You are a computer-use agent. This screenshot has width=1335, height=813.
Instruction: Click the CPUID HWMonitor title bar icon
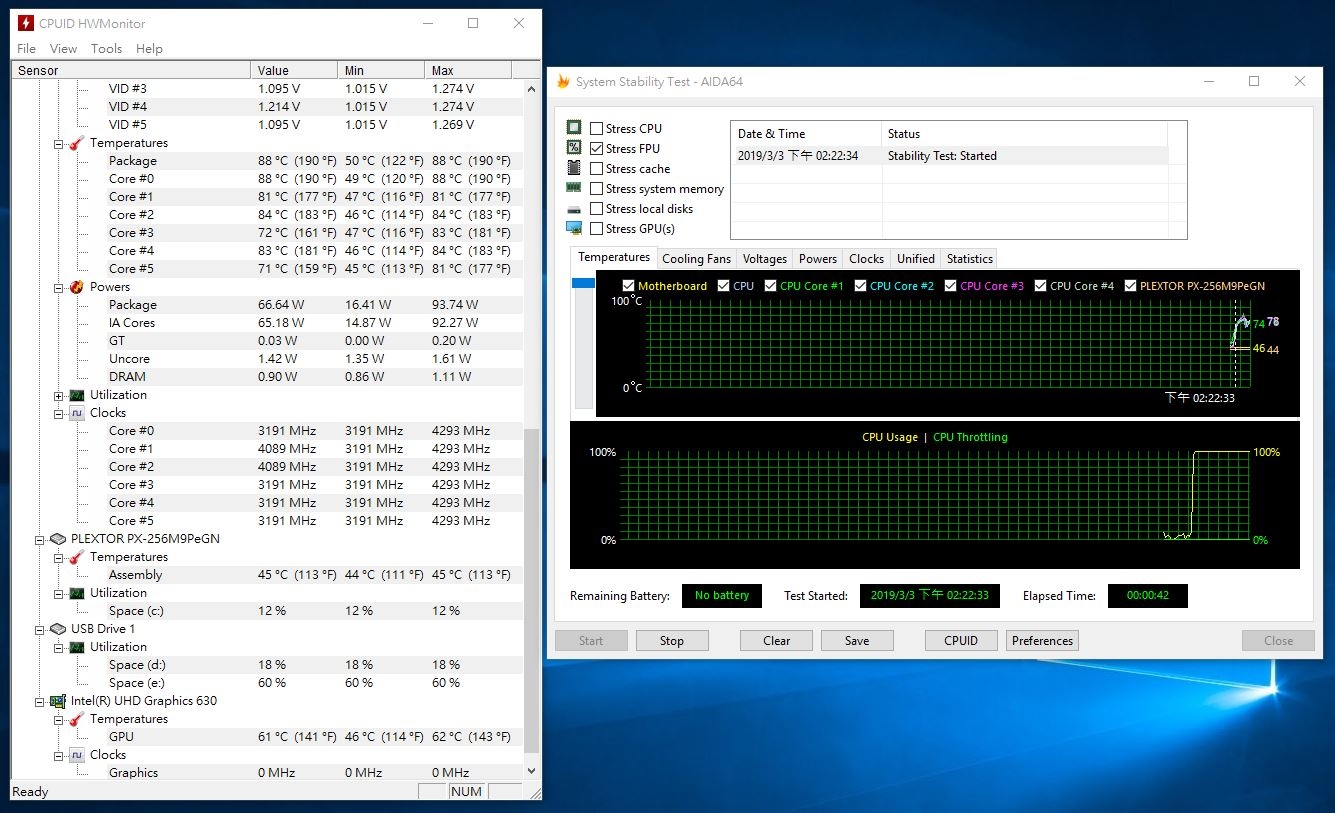tap(26, 23)
